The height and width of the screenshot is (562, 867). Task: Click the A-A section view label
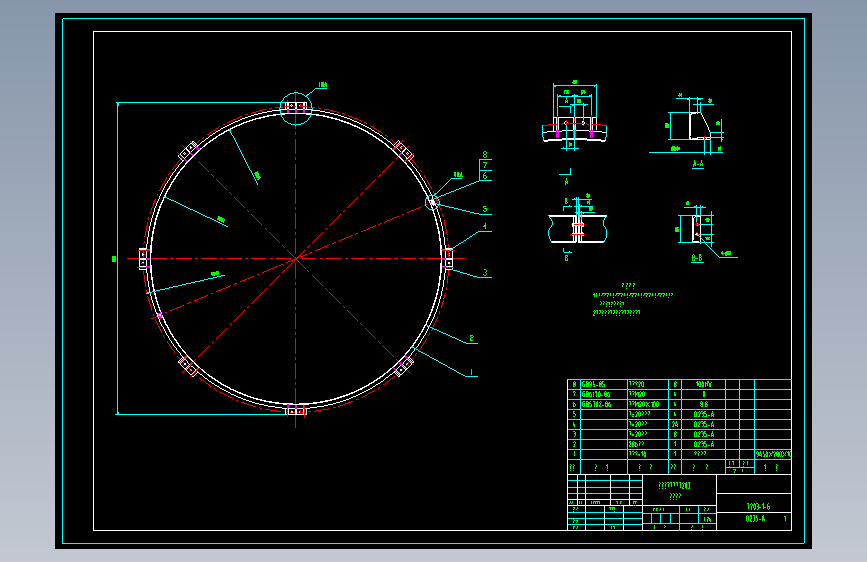(698, 164)
